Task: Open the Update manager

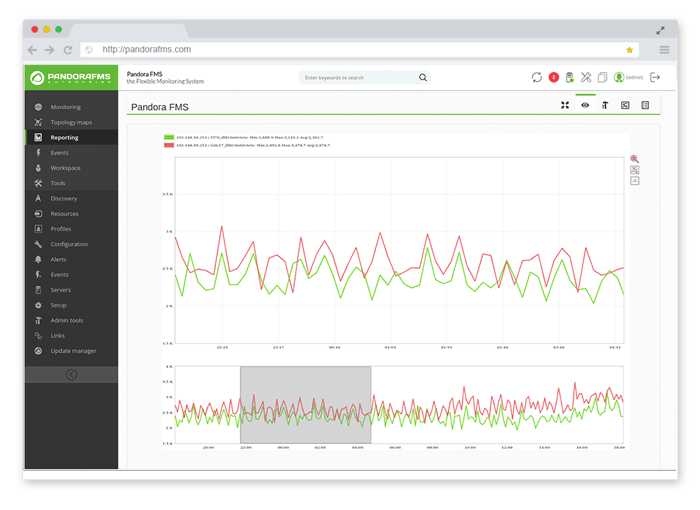Action: click(x=71, y=351)
